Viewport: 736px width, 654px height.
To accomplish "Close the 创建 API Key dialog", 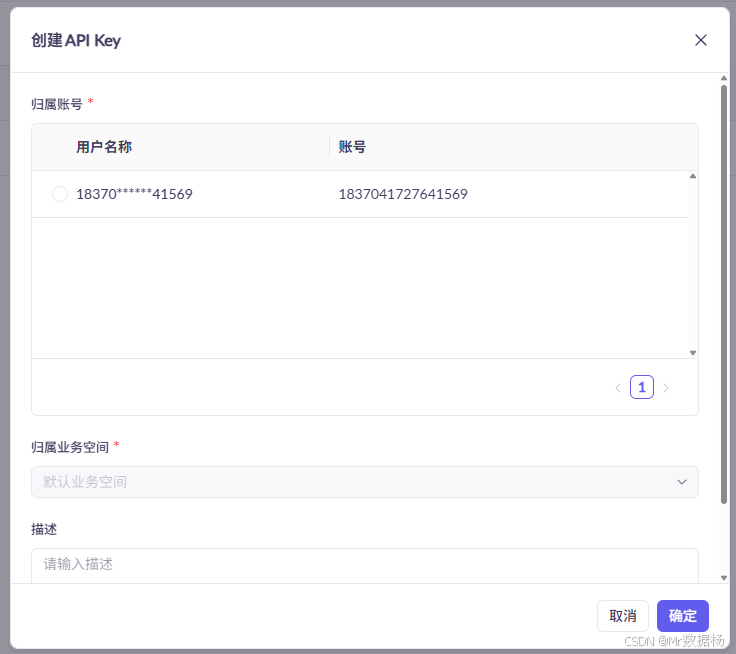I will pyautogui.click(x=700, y=40).
